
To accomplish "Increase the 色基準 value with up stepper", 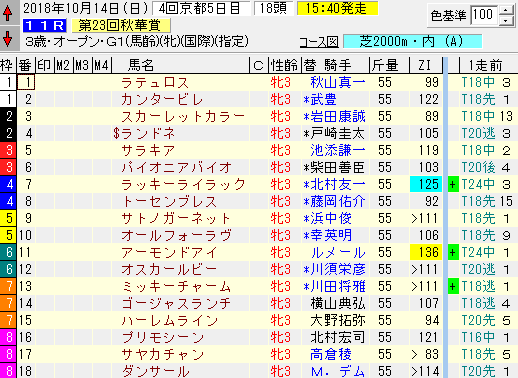I will 506,10.
